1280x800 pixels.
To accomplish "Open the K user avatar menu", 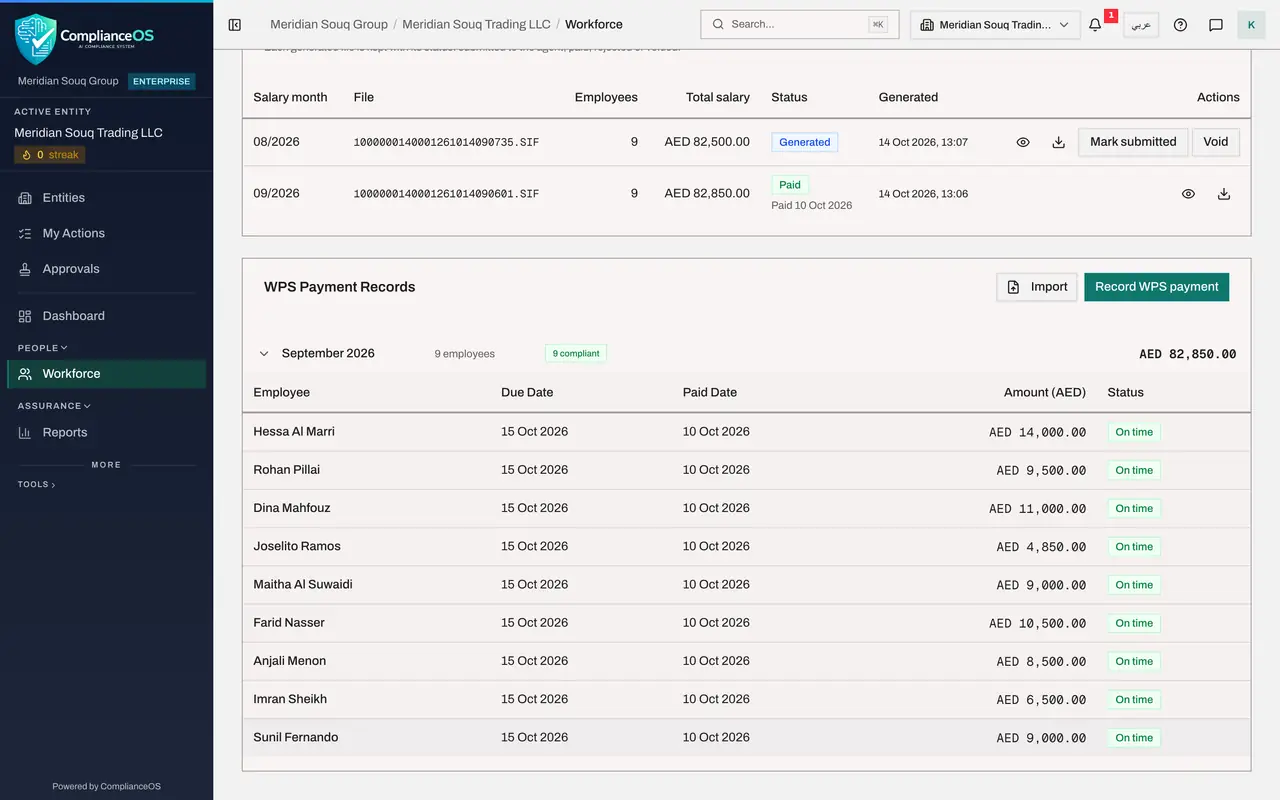I will (1251, 25).
